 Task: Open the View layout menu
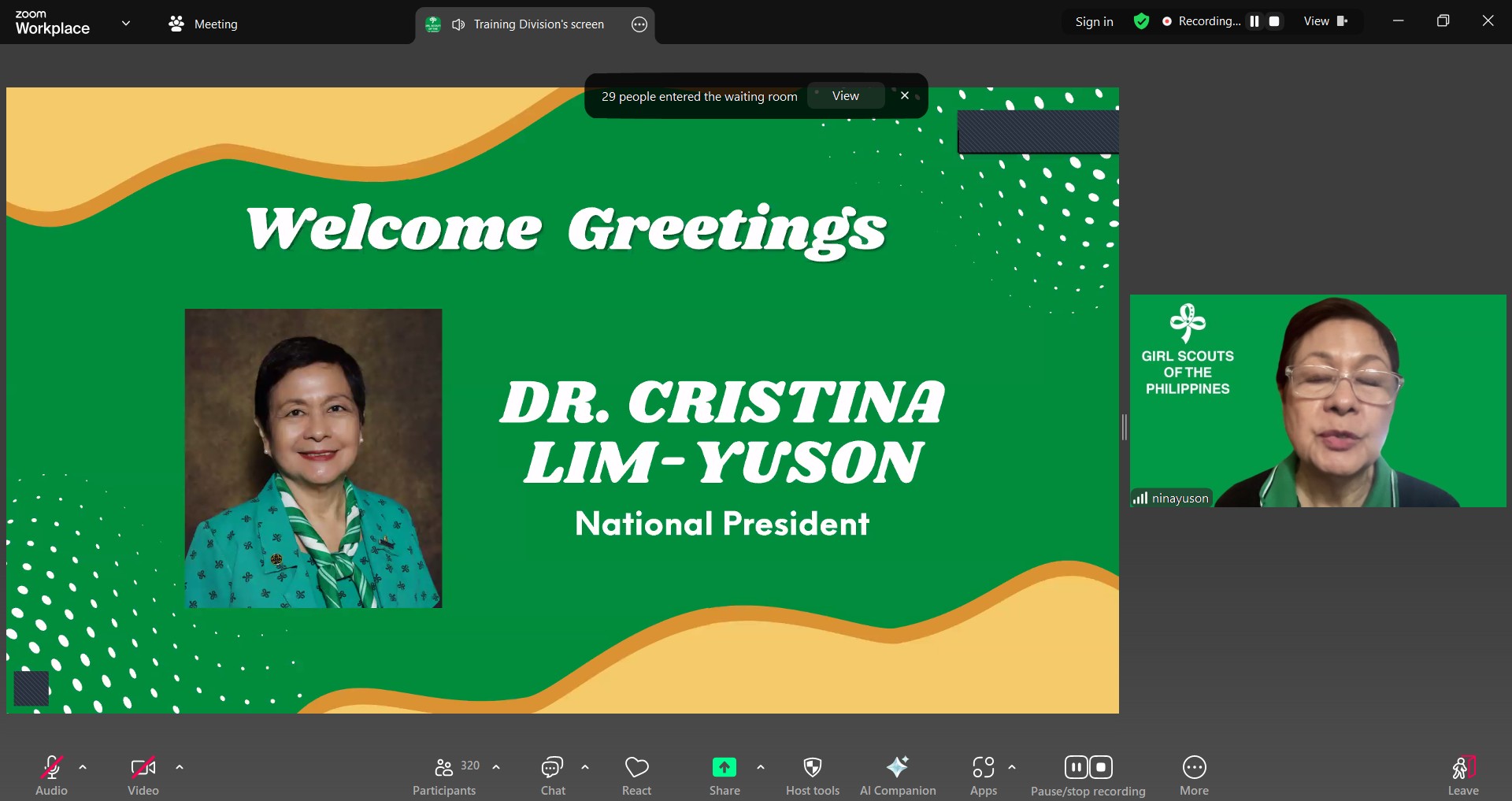(1325, 21)
